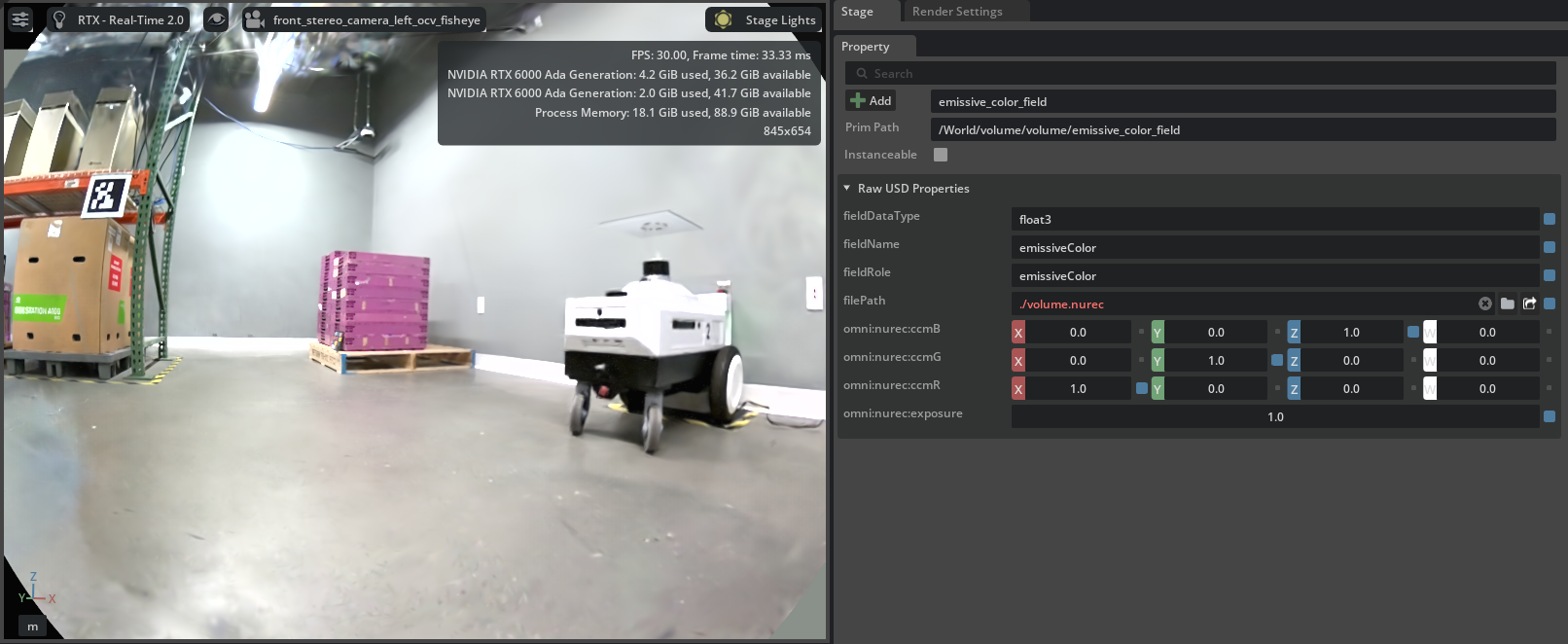
Task: Click the ccmR X value field
Action: 1078,388
